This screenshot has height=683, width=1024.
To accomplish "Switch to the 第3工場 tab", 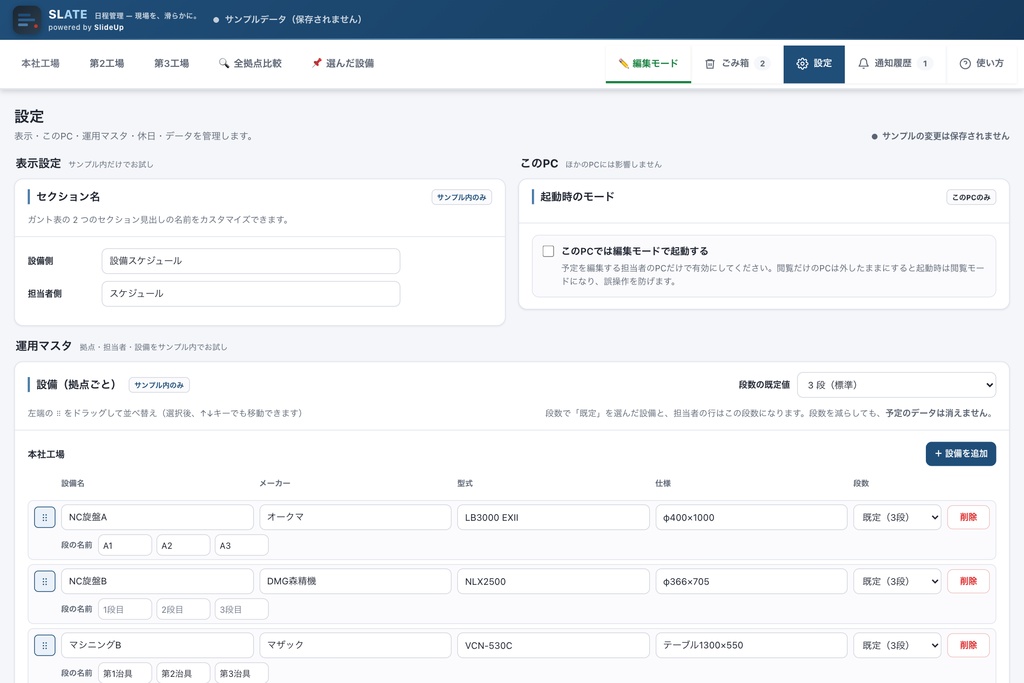I will (x=171, y=63).
